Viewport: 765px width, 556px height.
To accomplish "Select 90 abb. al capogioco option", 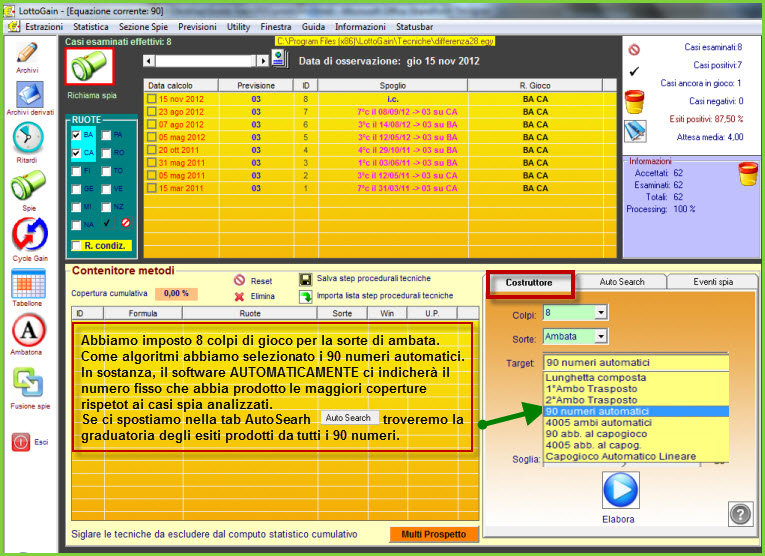I will (636, 434).
